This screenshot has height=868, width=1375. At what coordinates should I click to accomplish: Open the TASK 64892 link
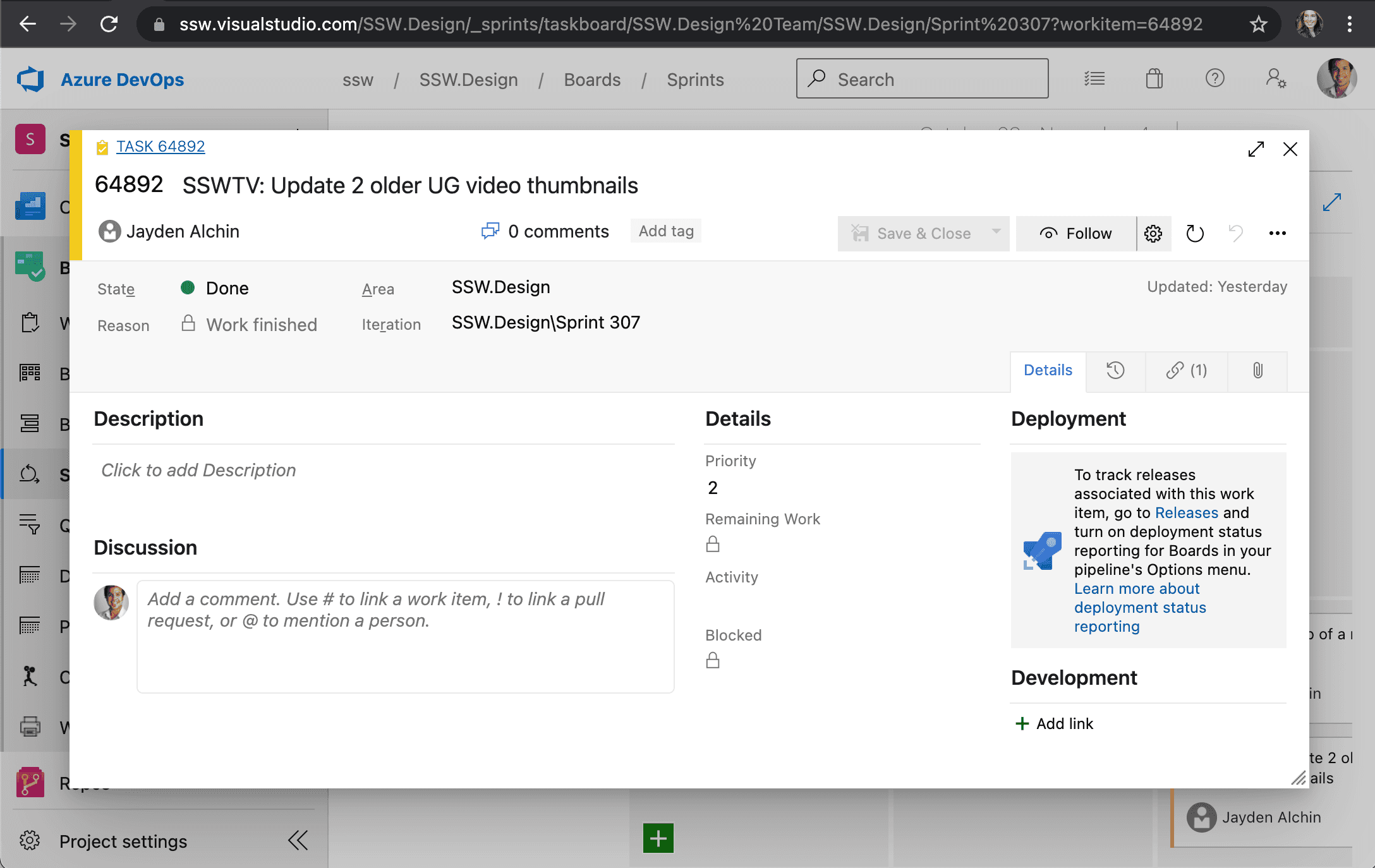(x=161, y=147)
